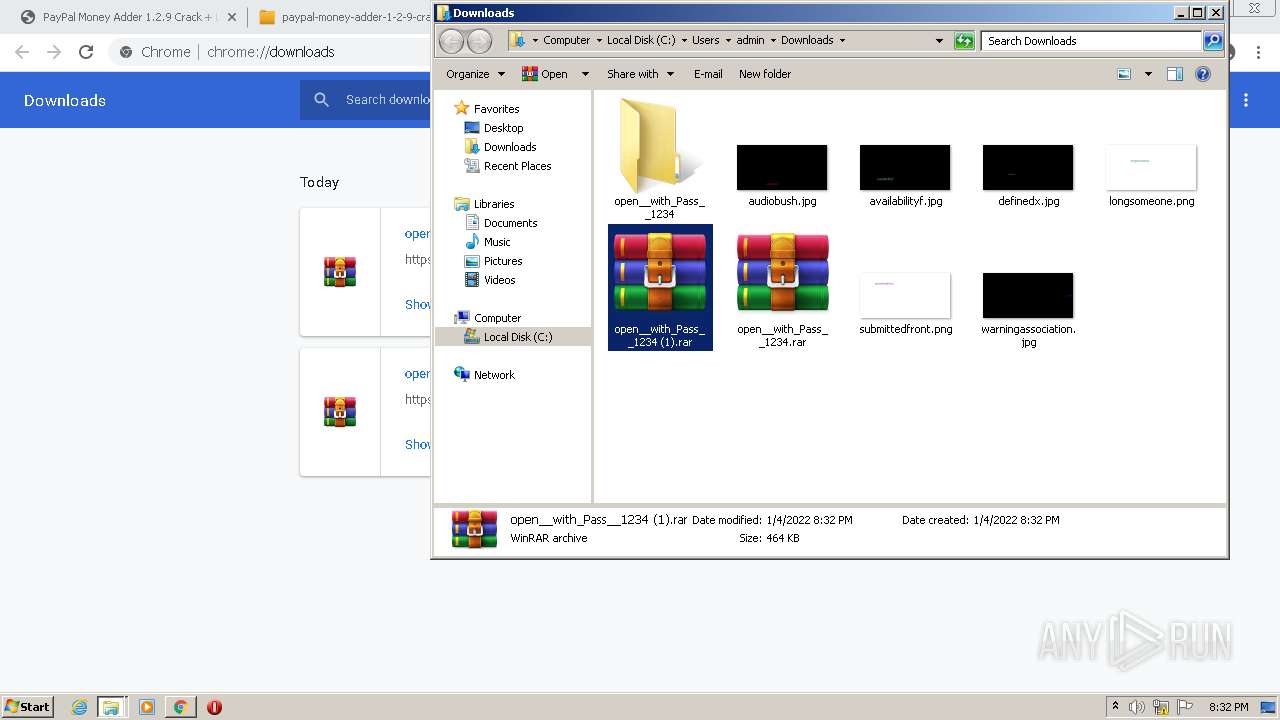This screenshot has height=720, width=1280.
Task: Click the Search Downloads field
Action: tap(1091, 41)
